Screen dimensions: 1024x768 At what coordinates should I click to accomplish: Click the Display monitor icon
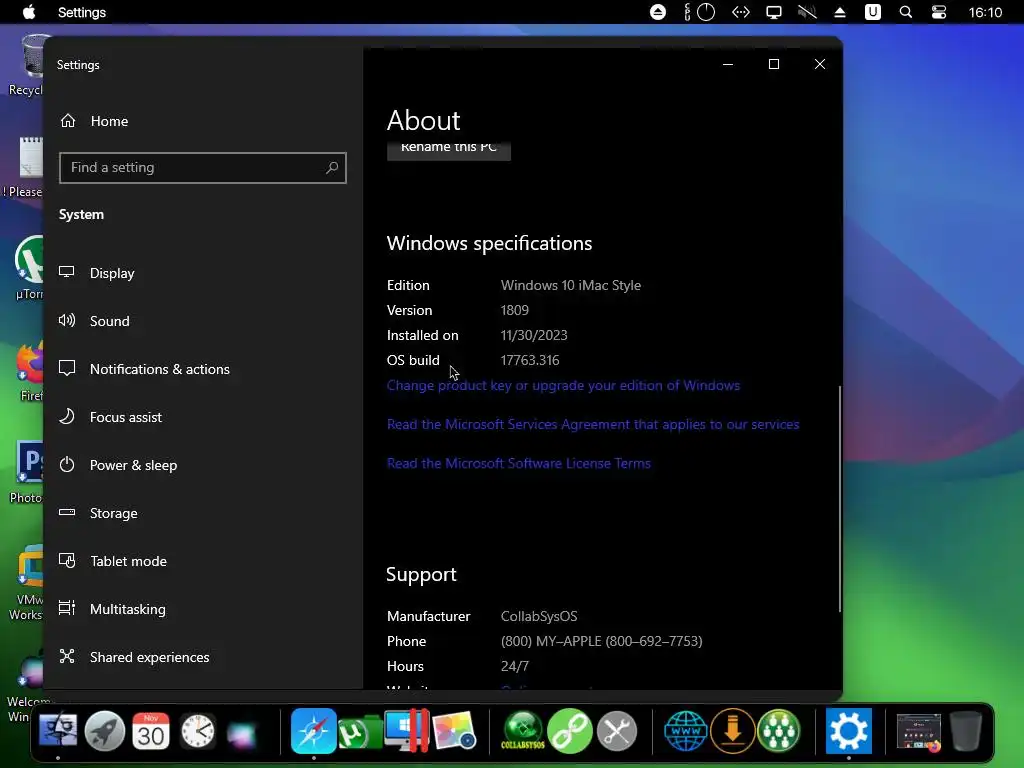(67, 272)
